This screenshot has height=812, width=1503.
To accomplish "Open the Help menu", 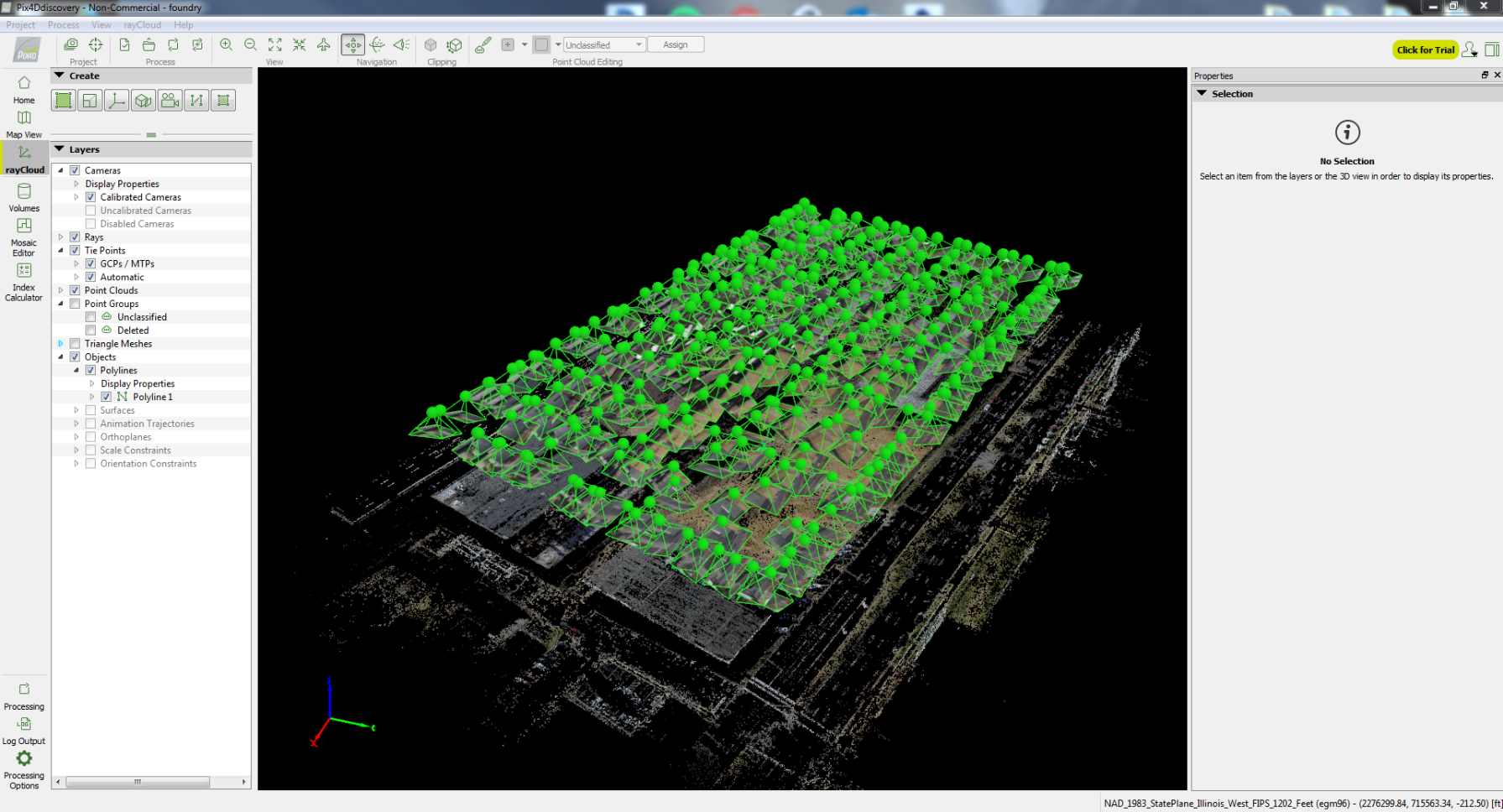I will tap(183, 25).
